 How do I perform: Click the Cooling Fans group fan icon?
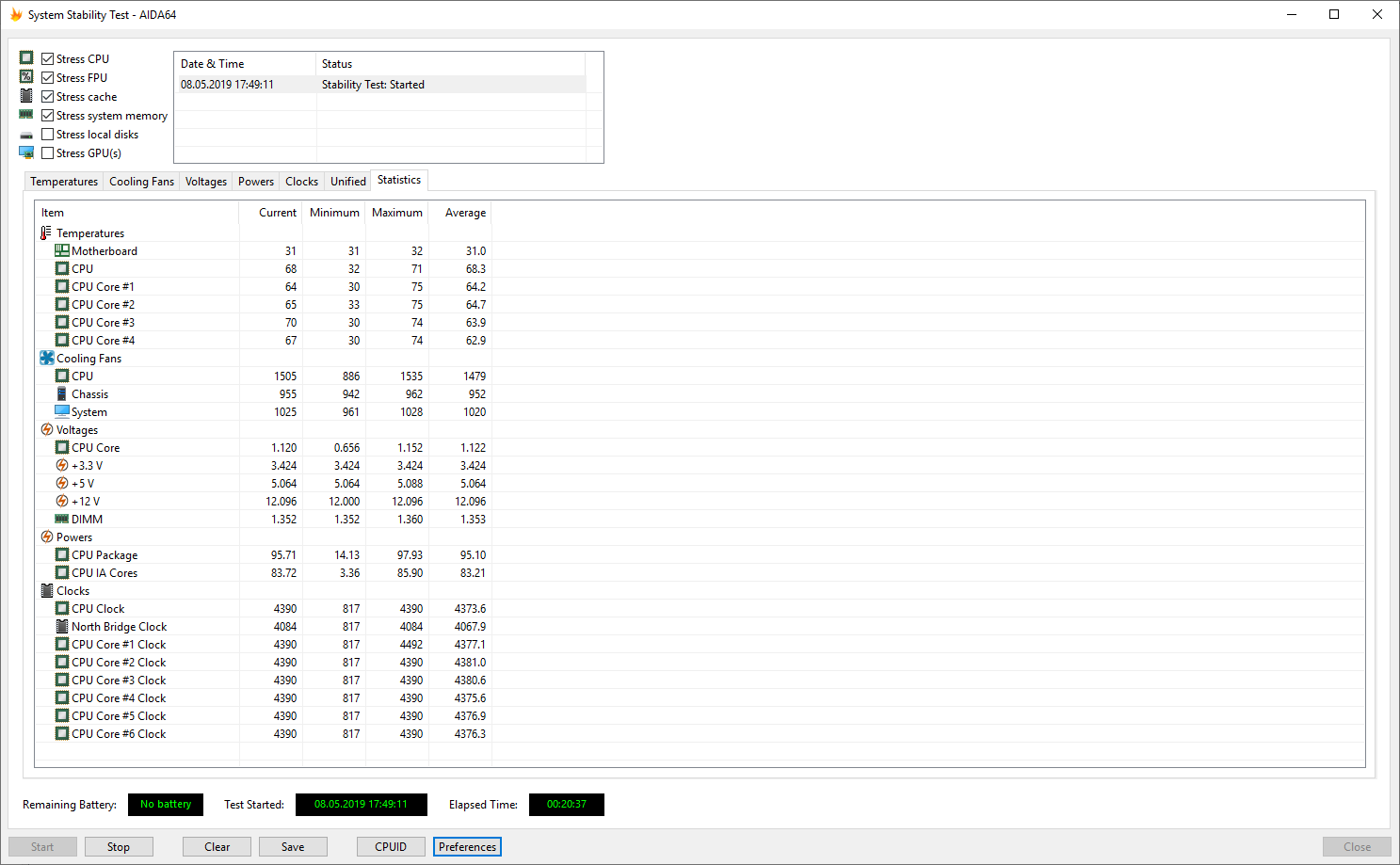[x=47, y=359]
